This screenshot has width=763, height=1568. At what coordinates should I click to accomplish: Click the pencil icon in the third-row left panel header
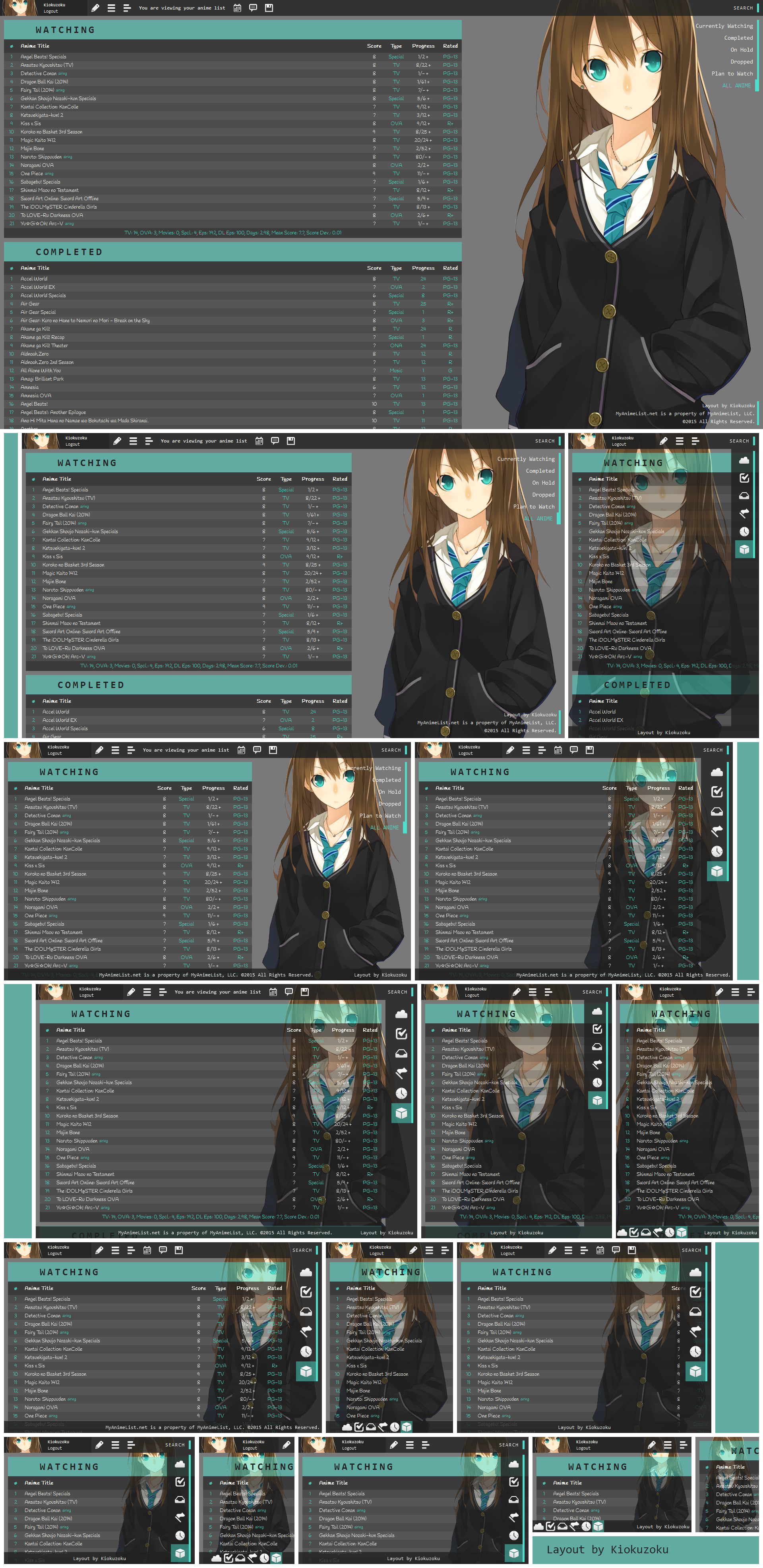(x=99, y=750)
